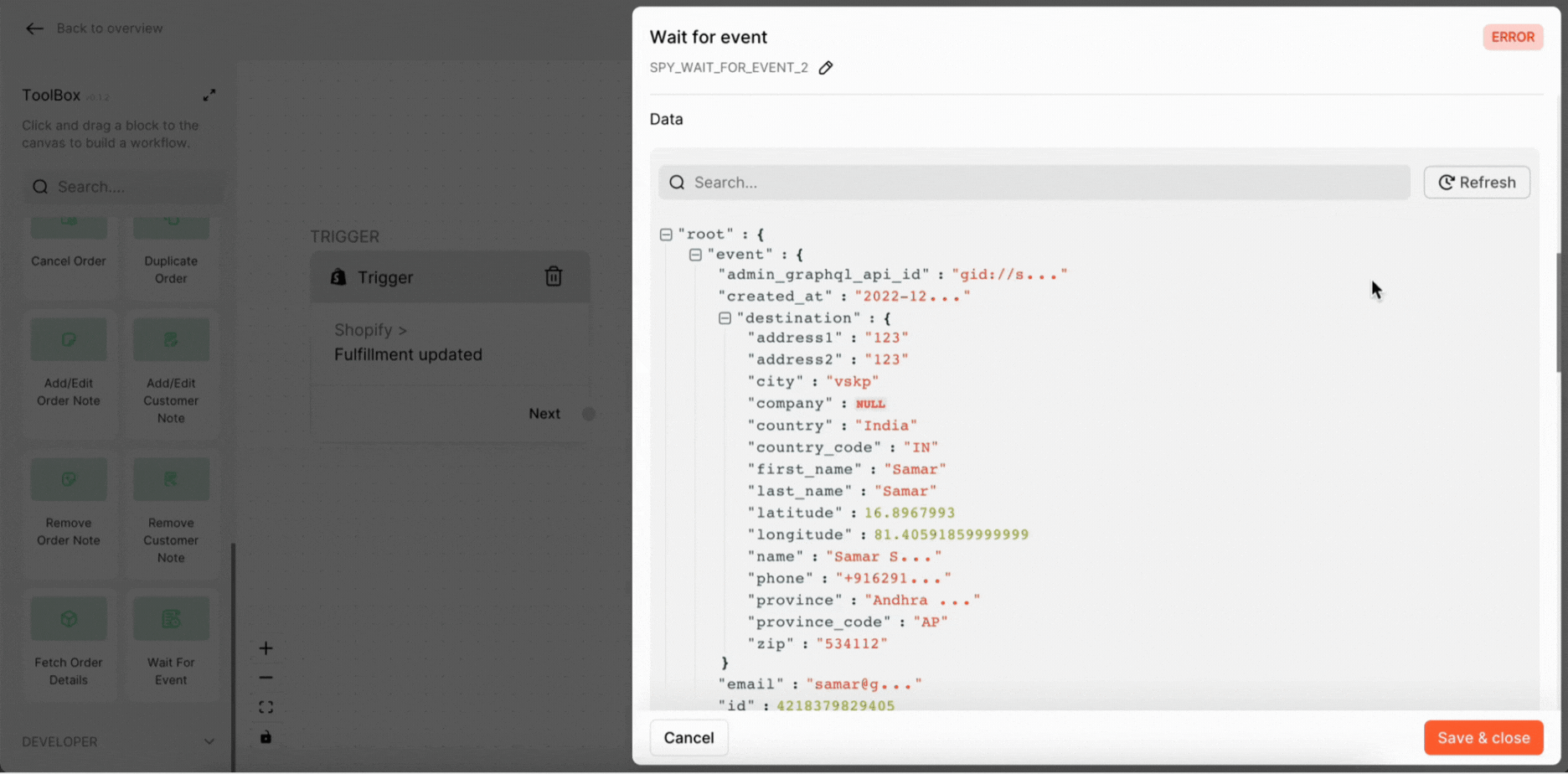Expand the ToolBox panel with arrows icon
The image size is (1568, 774).
(x=209, y=95)
